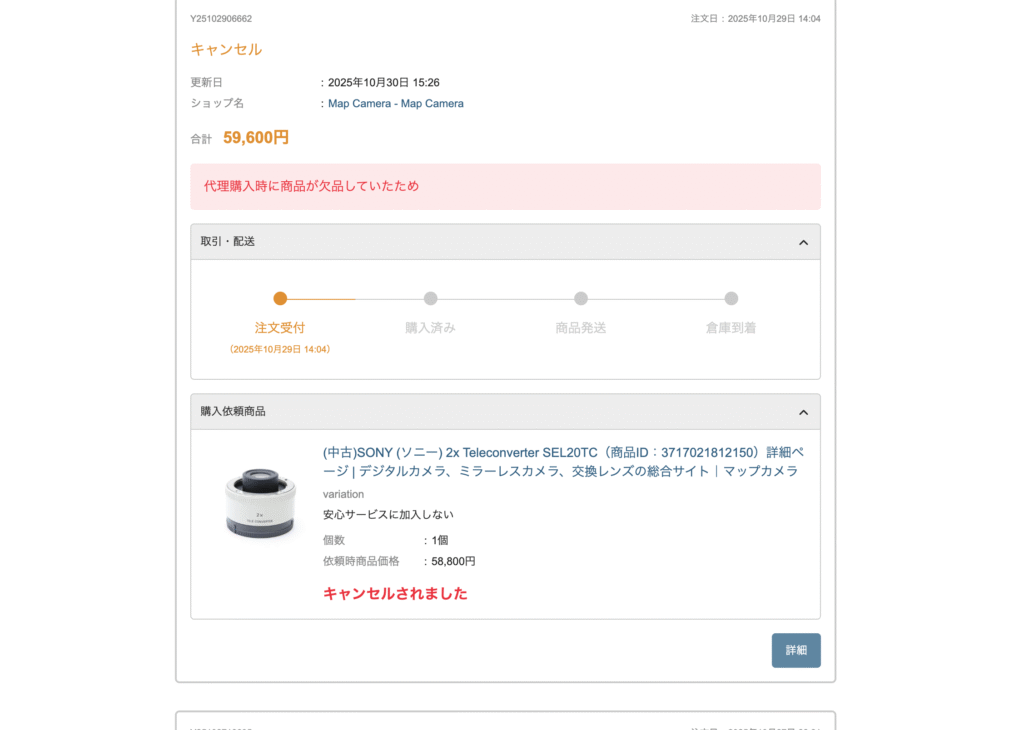Image resolution: width=1024 pixels, height=730 pixels.
Task: Click the 商品発送 step dot
Action: point(581,298)
